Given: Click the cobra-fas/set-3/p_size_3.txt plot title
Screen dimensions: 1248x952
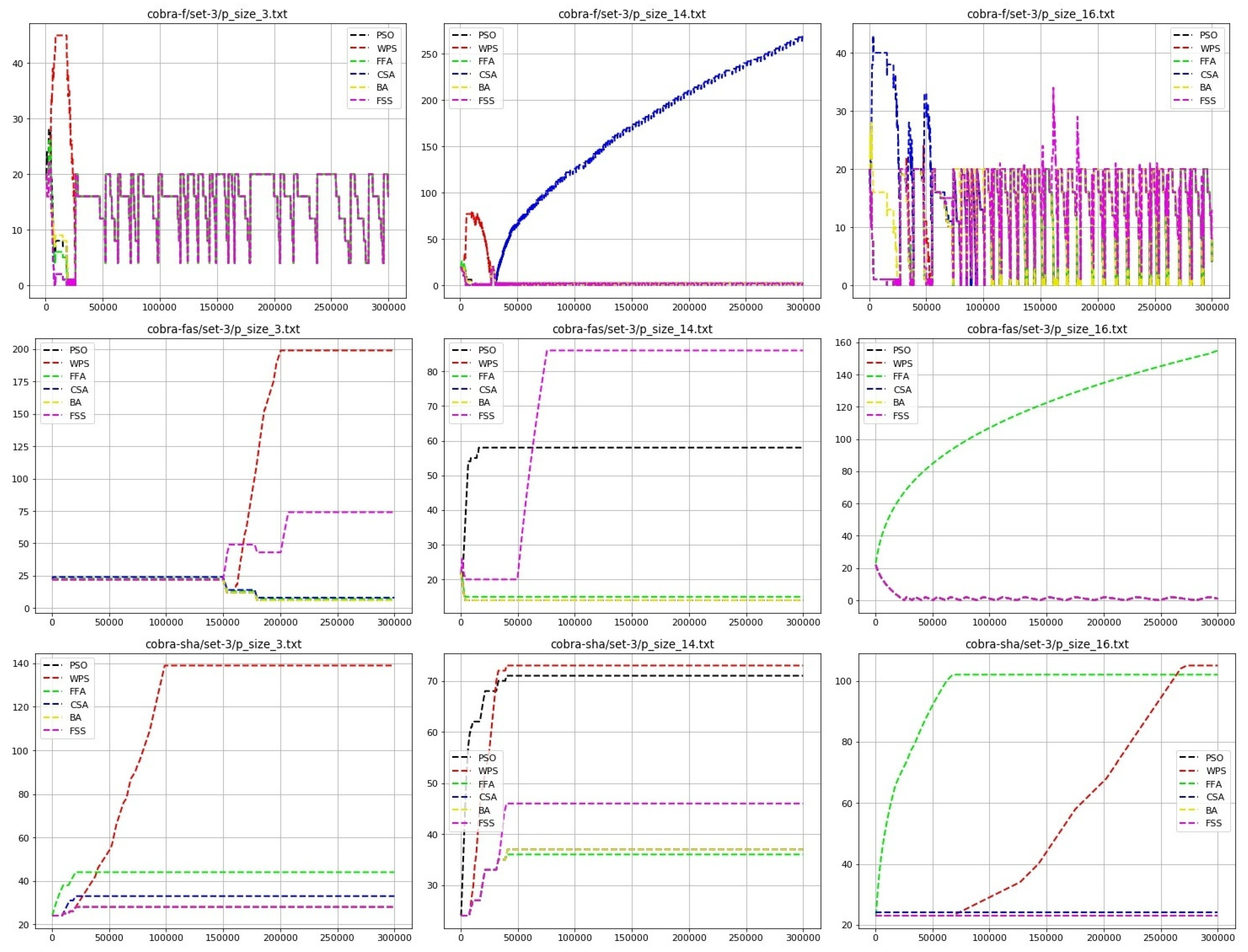Looking at the screenshot, I should [x=223, y=329].
